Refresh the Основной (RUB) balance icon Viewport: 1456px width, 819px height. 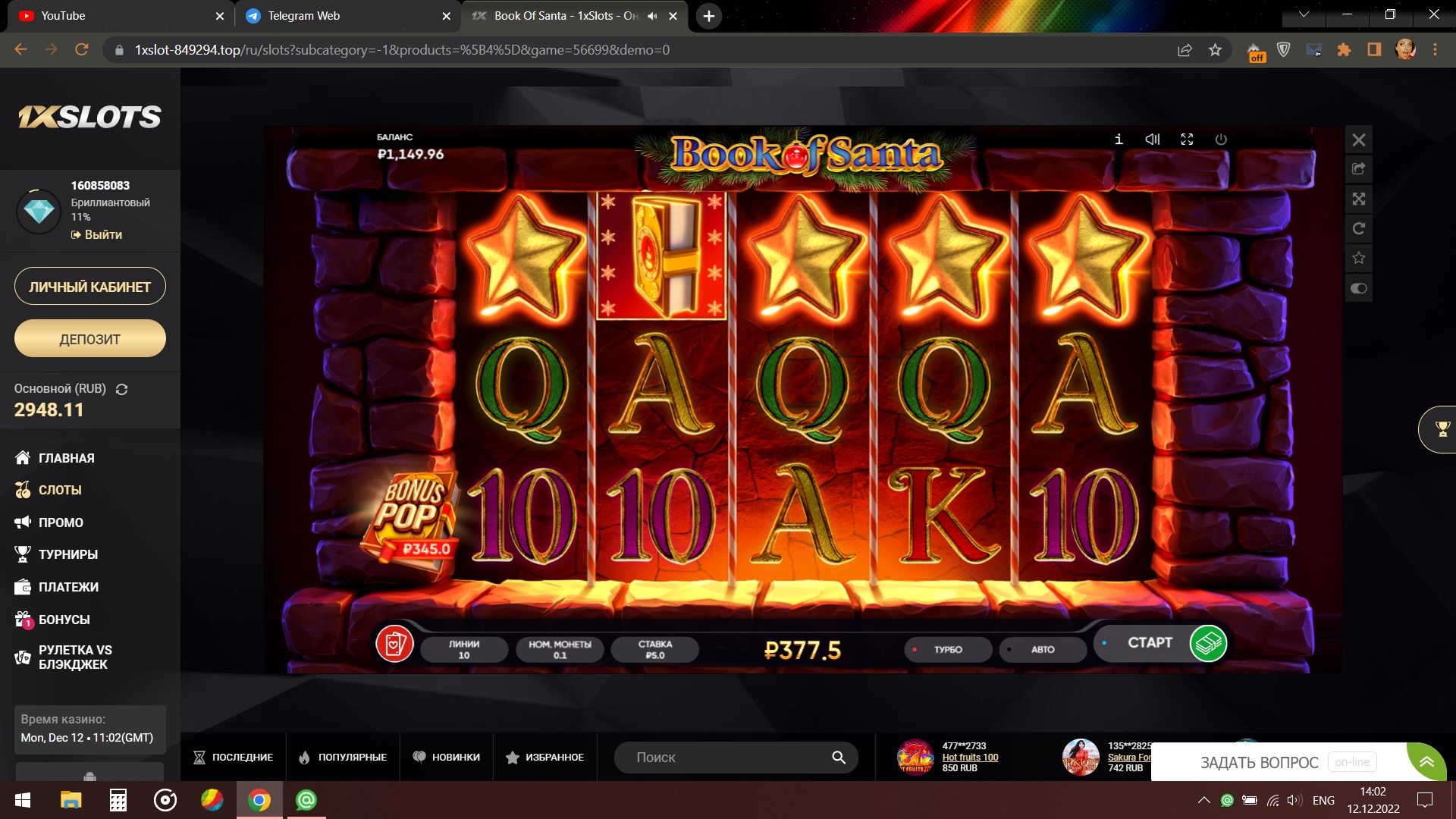click(x=121, y=389)
